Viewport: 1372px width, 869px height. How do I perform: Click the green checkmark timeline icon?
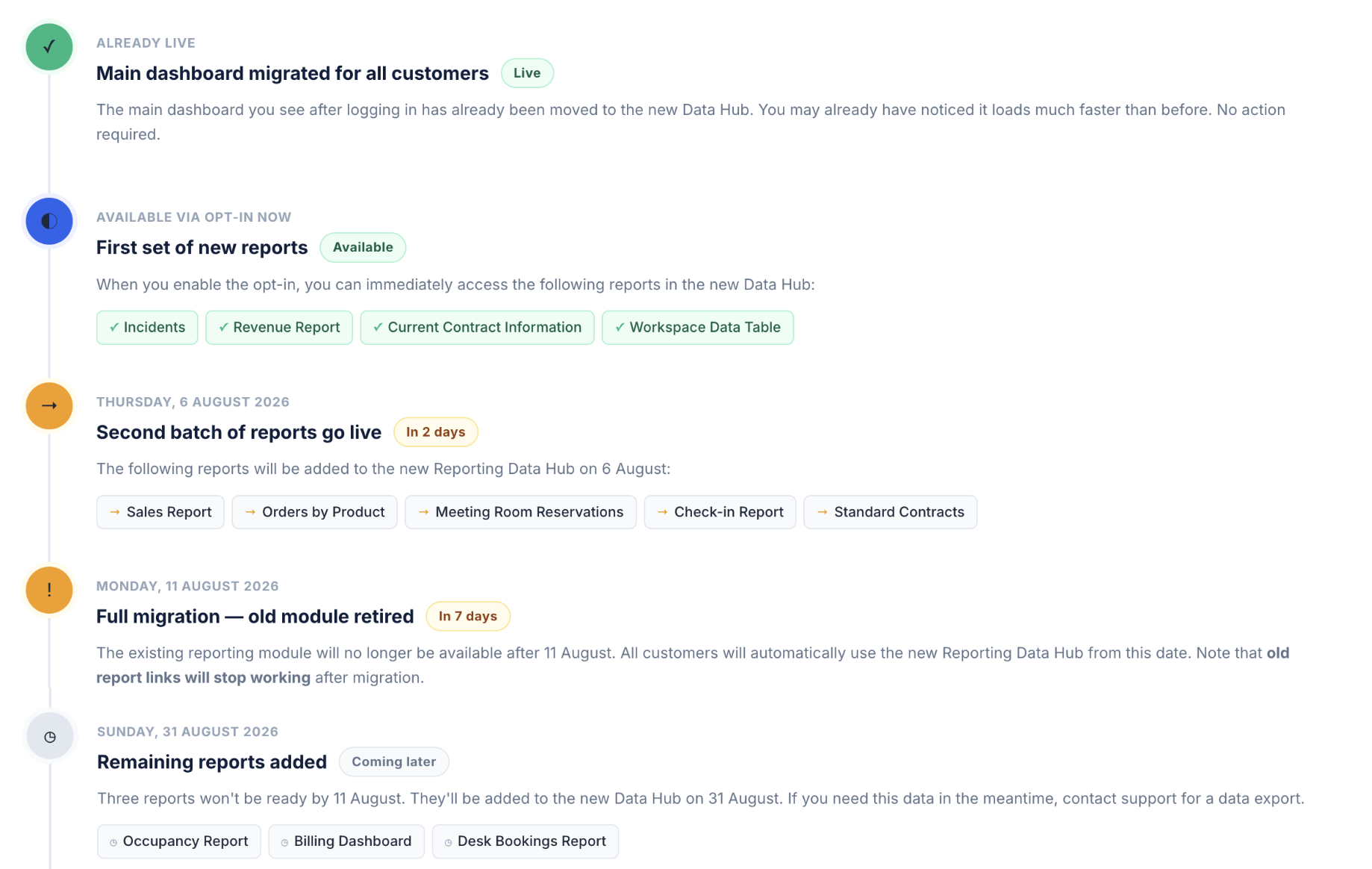point(49,47)
